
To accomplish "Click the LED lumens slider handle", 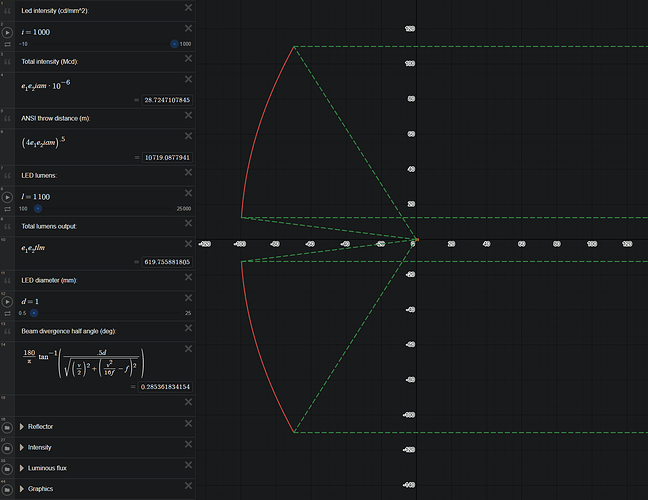I will click(x=38, y=209).
